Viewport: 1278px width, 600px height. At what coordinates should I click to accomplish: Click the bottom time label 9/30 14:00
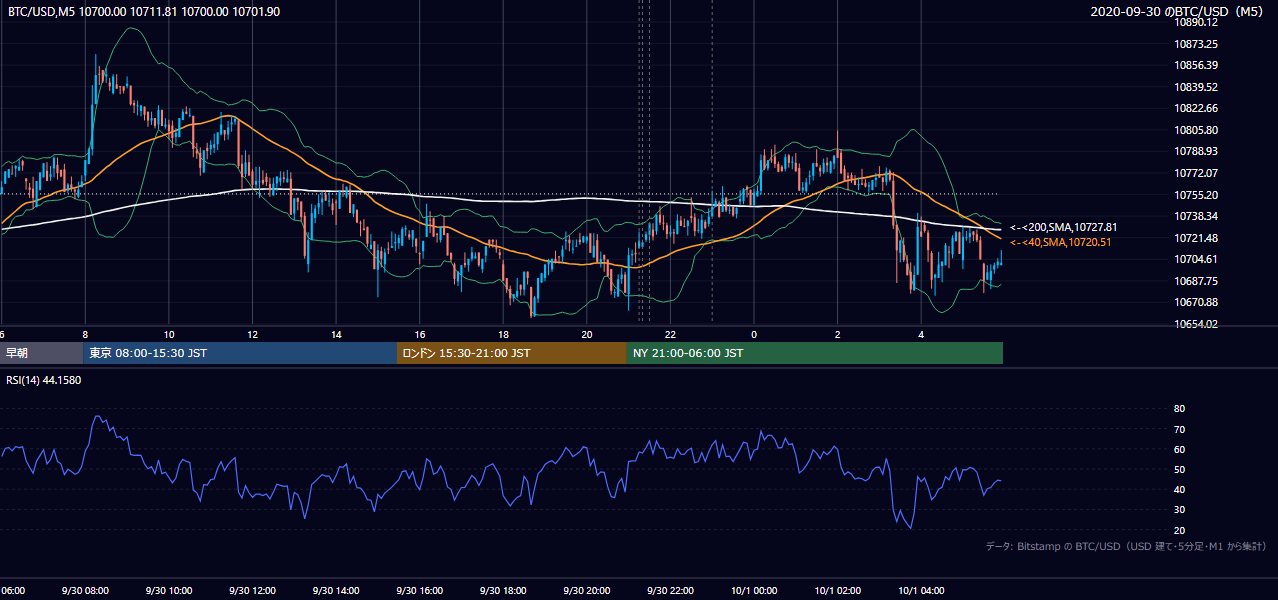pos(336,591)
